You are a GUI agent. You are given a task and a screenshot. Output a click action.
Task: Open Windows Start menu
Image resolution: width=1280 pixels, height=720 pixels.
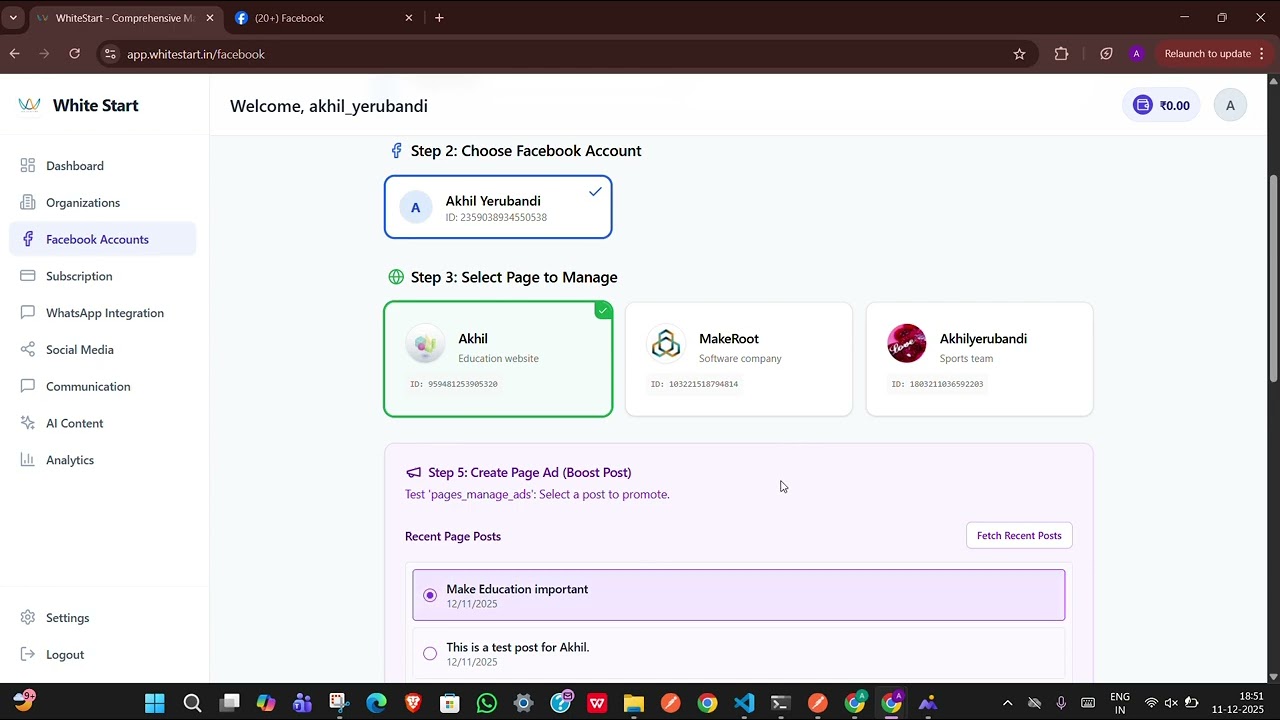(155, 703)
